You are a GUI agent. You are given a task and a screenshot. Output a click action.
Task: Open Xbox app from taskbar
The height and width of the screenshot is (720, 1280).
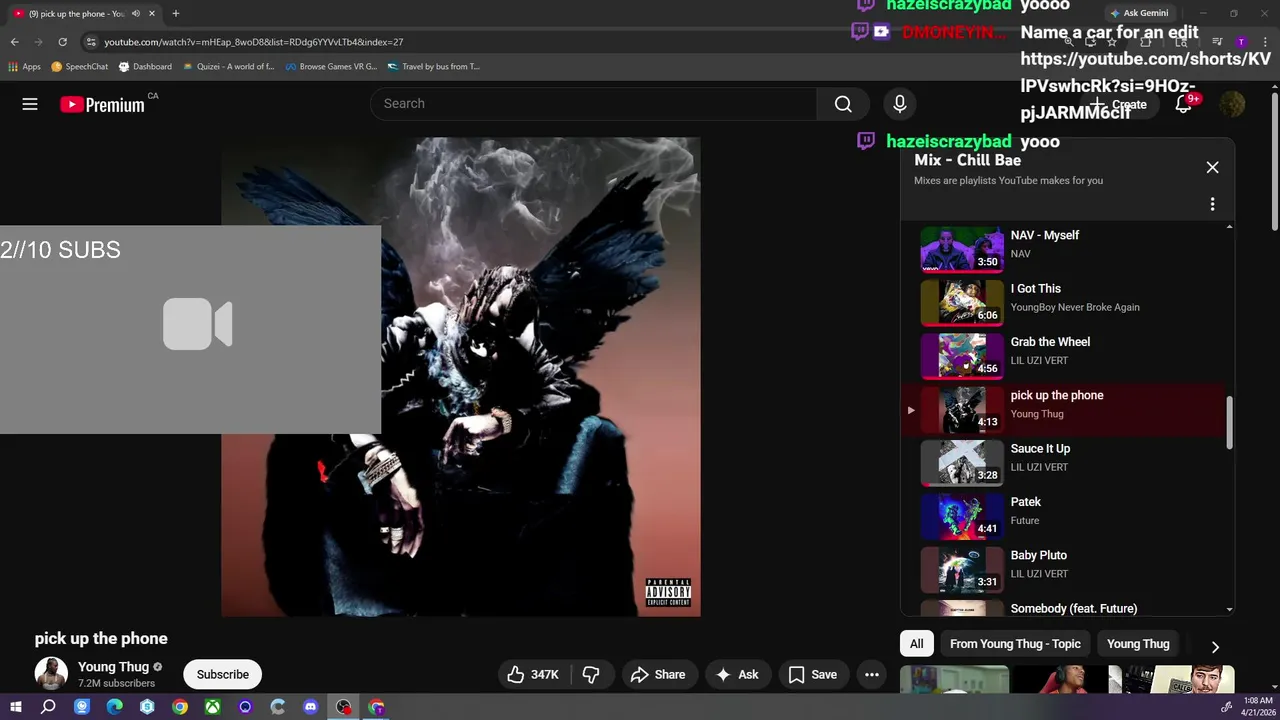tap(212, 707)
